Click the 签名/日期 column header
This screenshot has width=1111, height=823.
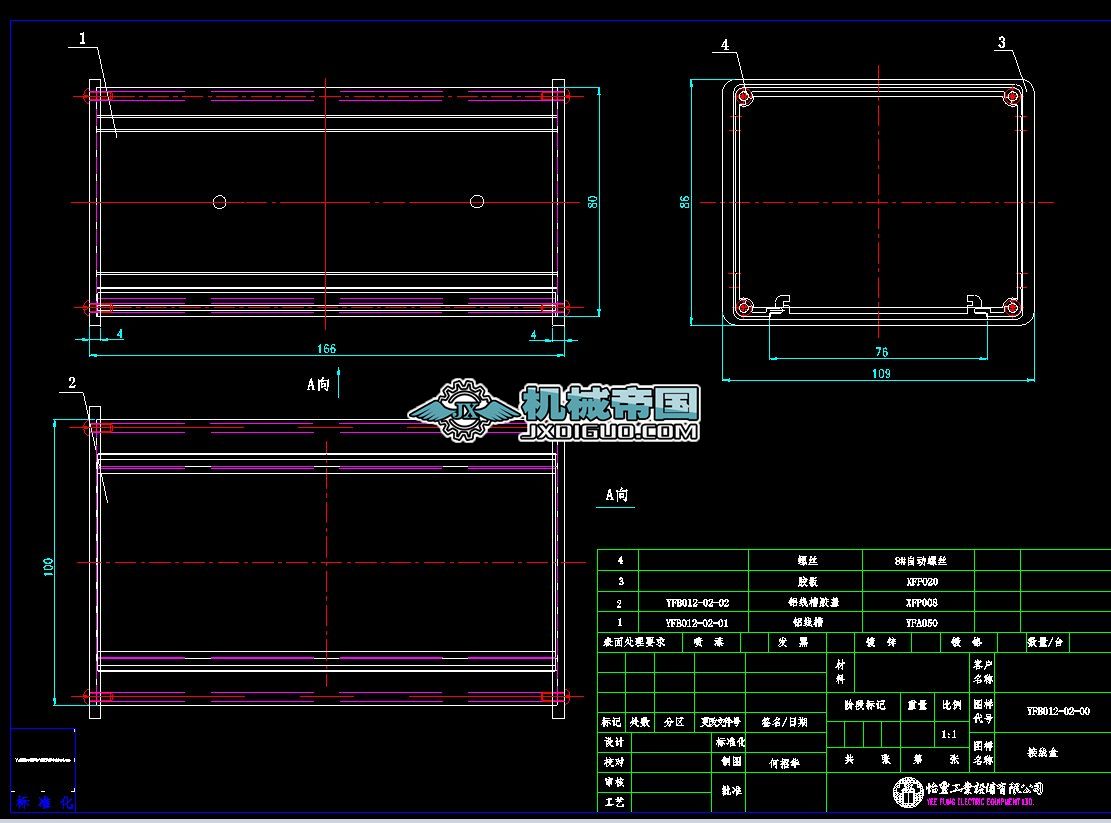(784, 722)
